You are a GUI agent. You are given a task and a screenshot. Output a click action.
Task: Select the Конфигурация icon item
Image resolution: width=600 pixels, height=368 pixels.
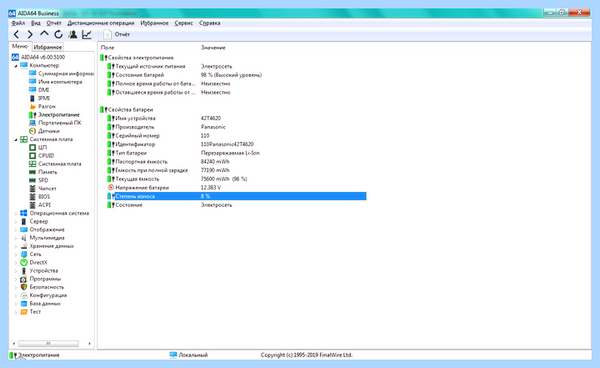click(x=44, y=296)
